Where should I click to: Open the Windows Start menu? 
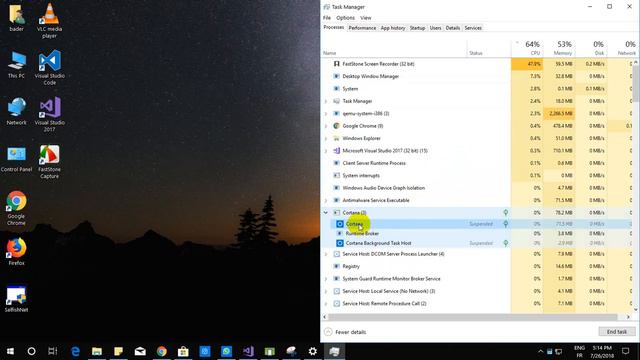pyautogui.click(x=10, y=351)
